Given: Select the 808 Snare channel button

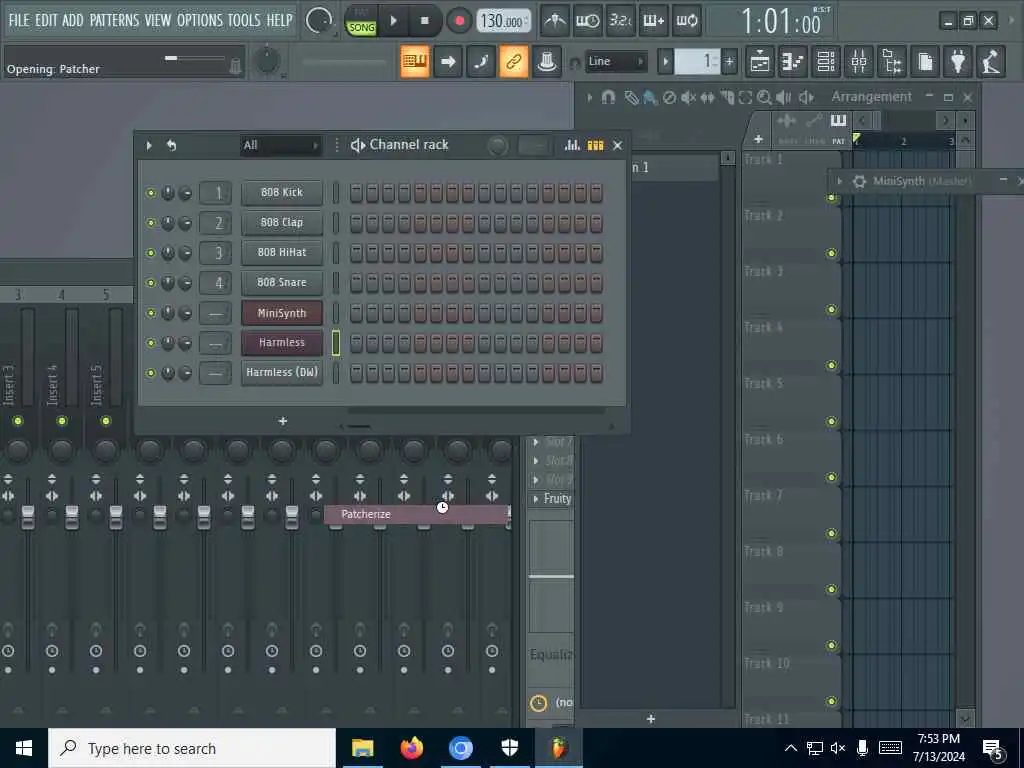Looking at the screenshot, I should [x=281, y=283].
